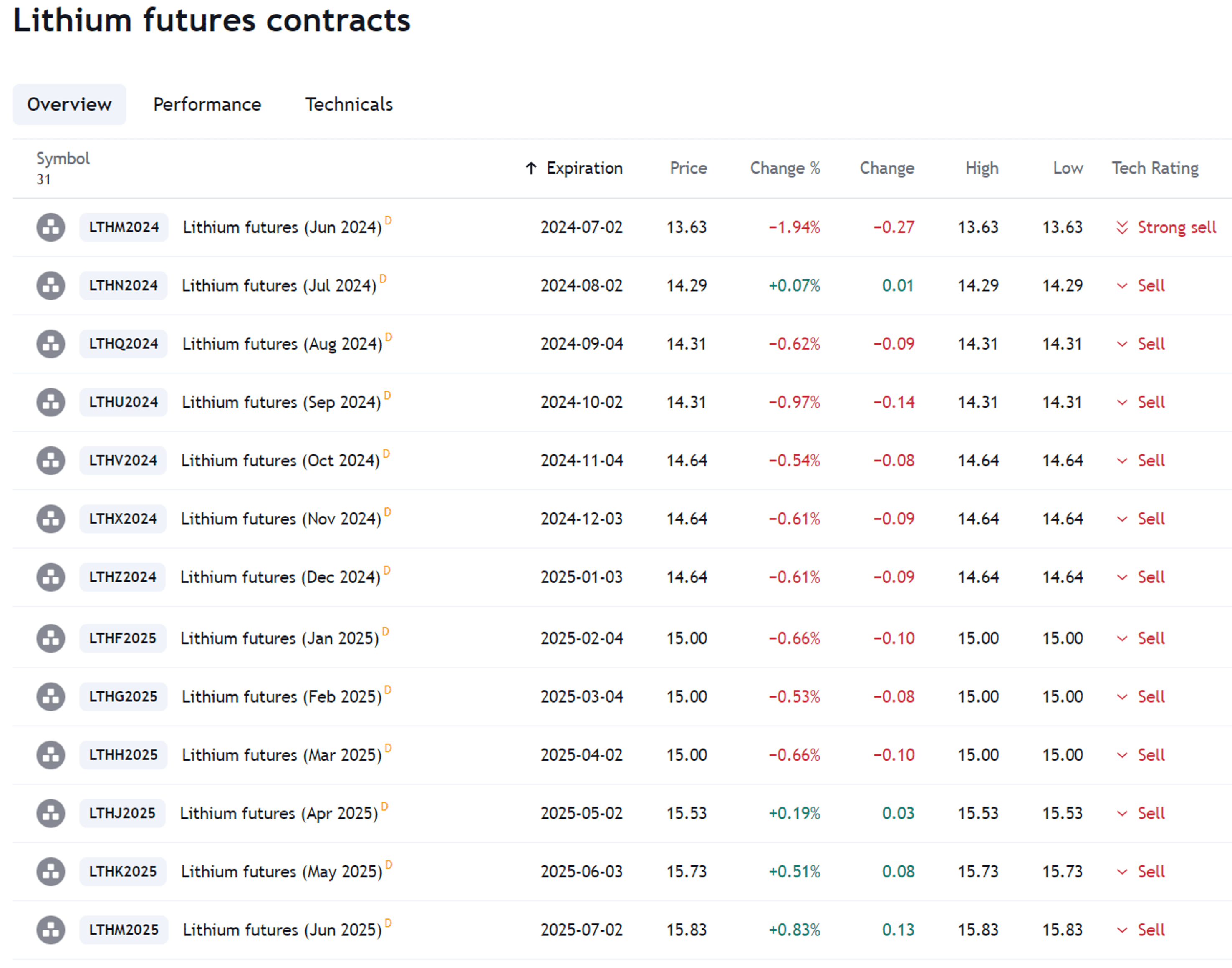This screenshot has width=1232, height=968.
Task: Click the commodity icon beside LTHM2024
Action: 50,227
